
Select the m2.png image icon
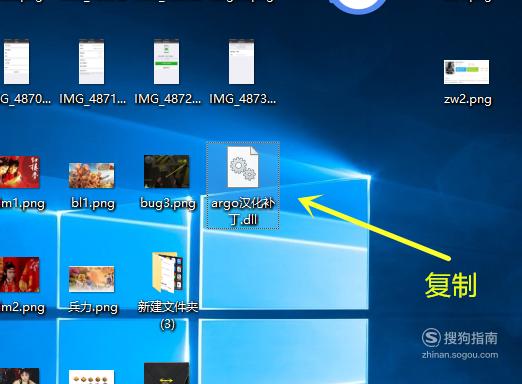[x=19, y=275]
